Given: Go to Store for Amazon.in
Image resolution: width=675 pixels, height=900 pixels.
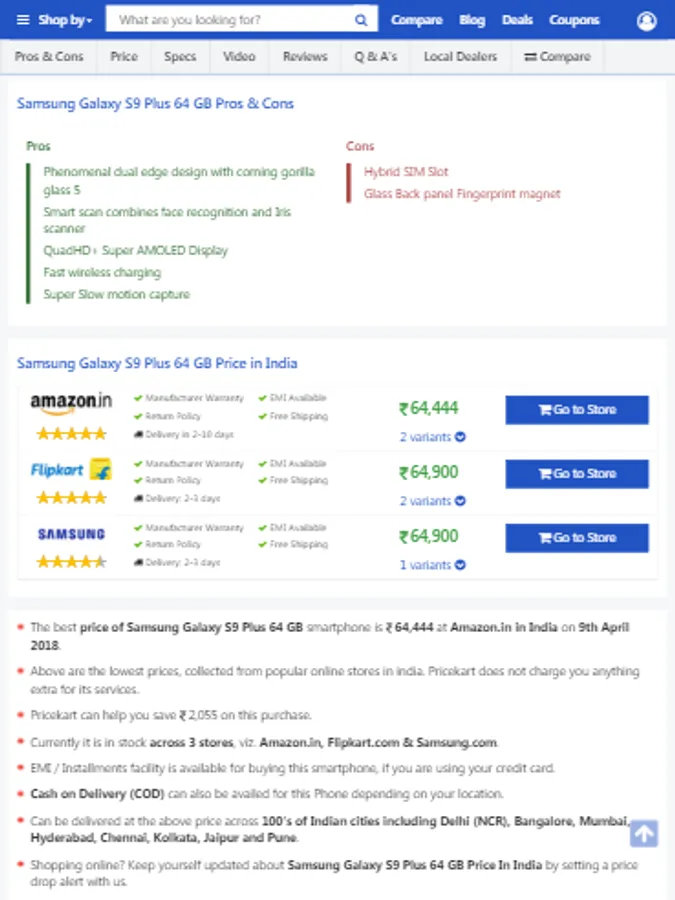Looking at the screenshot, I should coord(577,410).
